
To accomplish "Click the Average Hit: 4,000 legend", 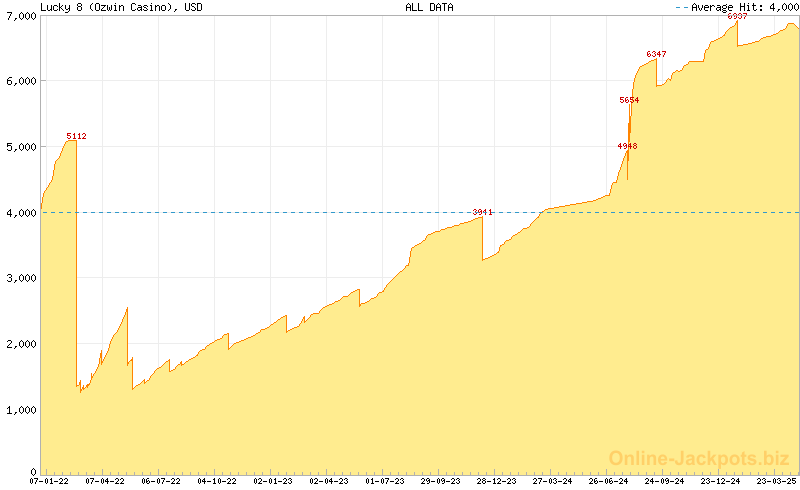I will coord(740,7).
